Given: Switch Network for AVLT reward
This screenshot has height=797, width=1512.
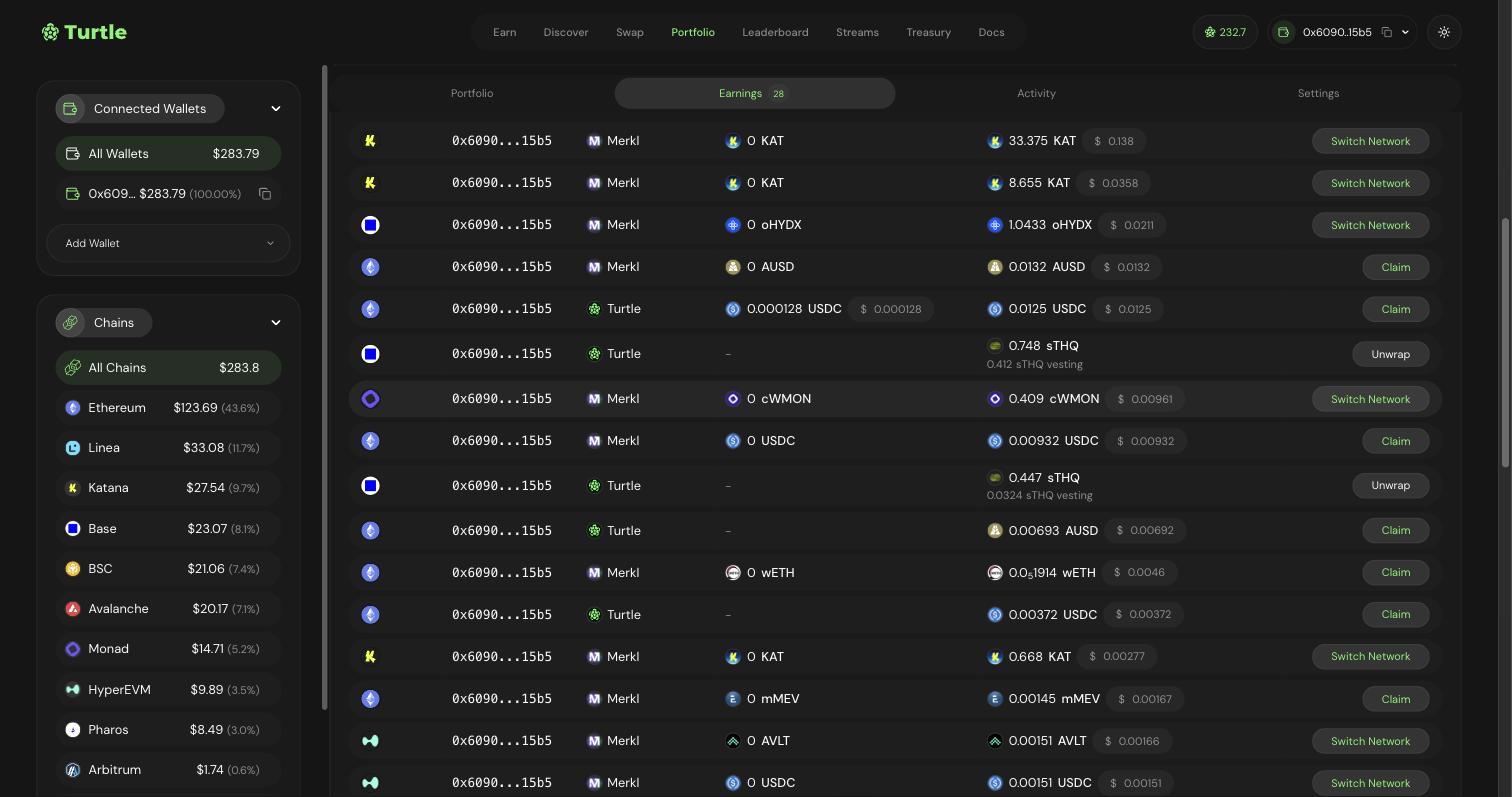Looking at the screenshot, I should (1370, 741).
